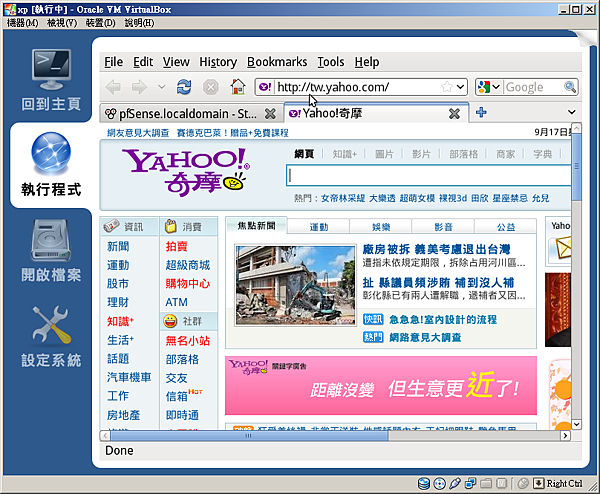Go forward with the browser forward arrow

pyautogui.click(x=139, y=87)
